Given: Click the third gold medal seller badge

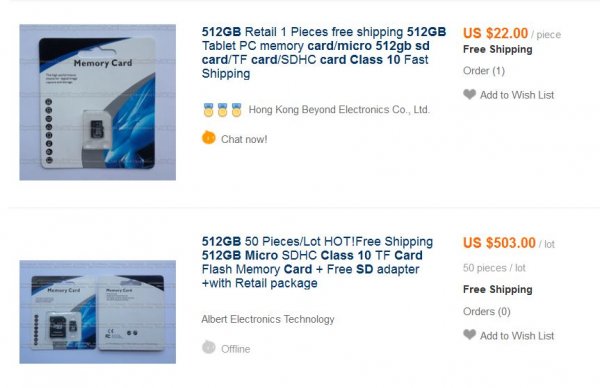Looking at the screenshot, I should coord(236,110).
